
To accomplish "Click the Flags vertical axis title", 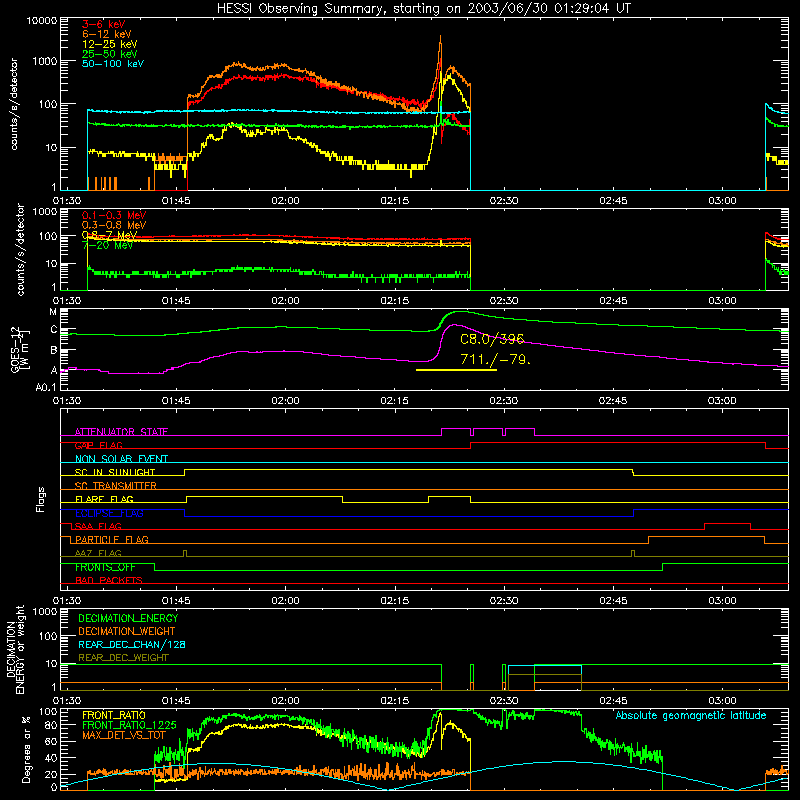I will (41, 499).
